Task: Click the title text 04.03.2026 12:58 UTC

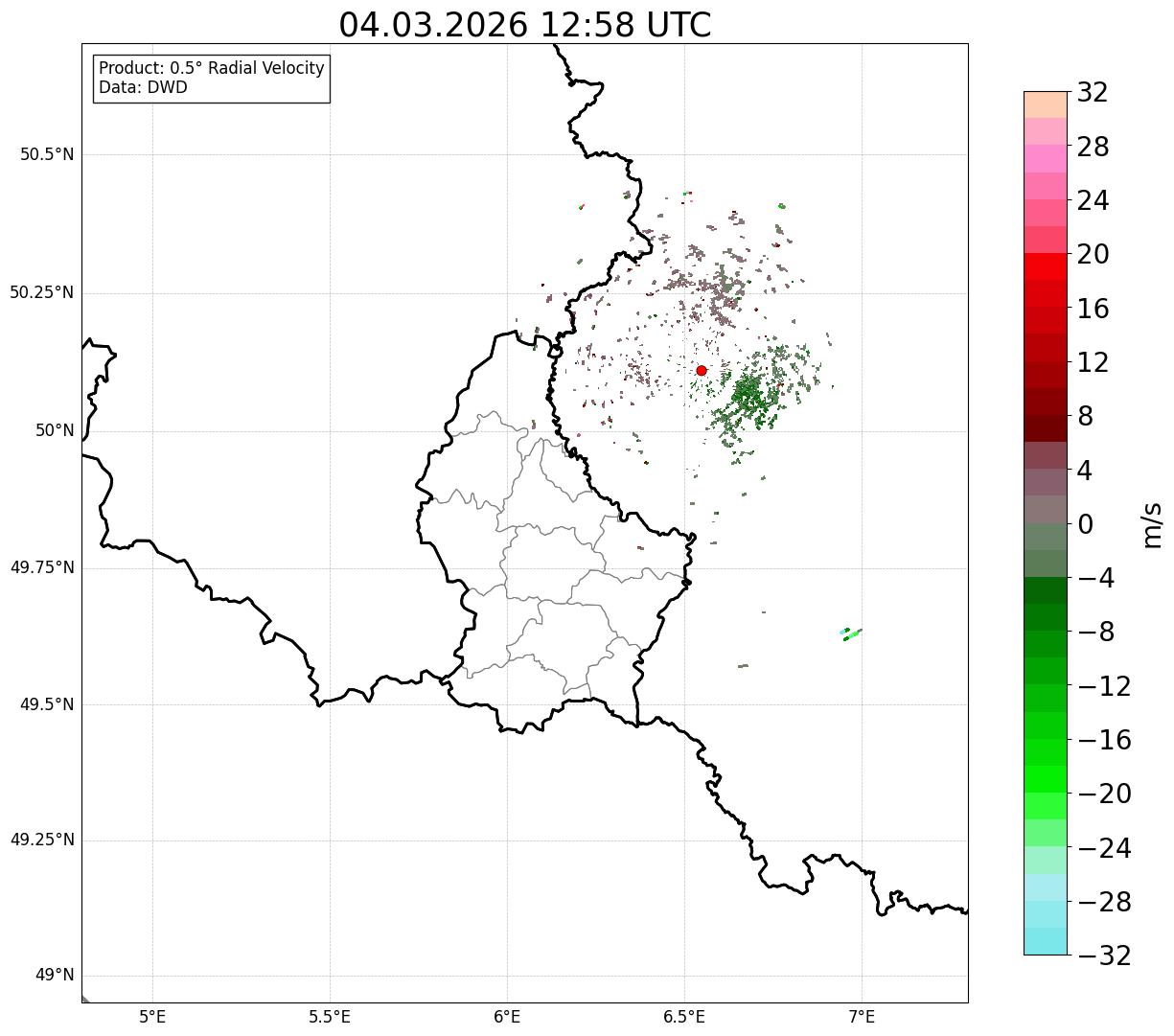Action: 525,25
